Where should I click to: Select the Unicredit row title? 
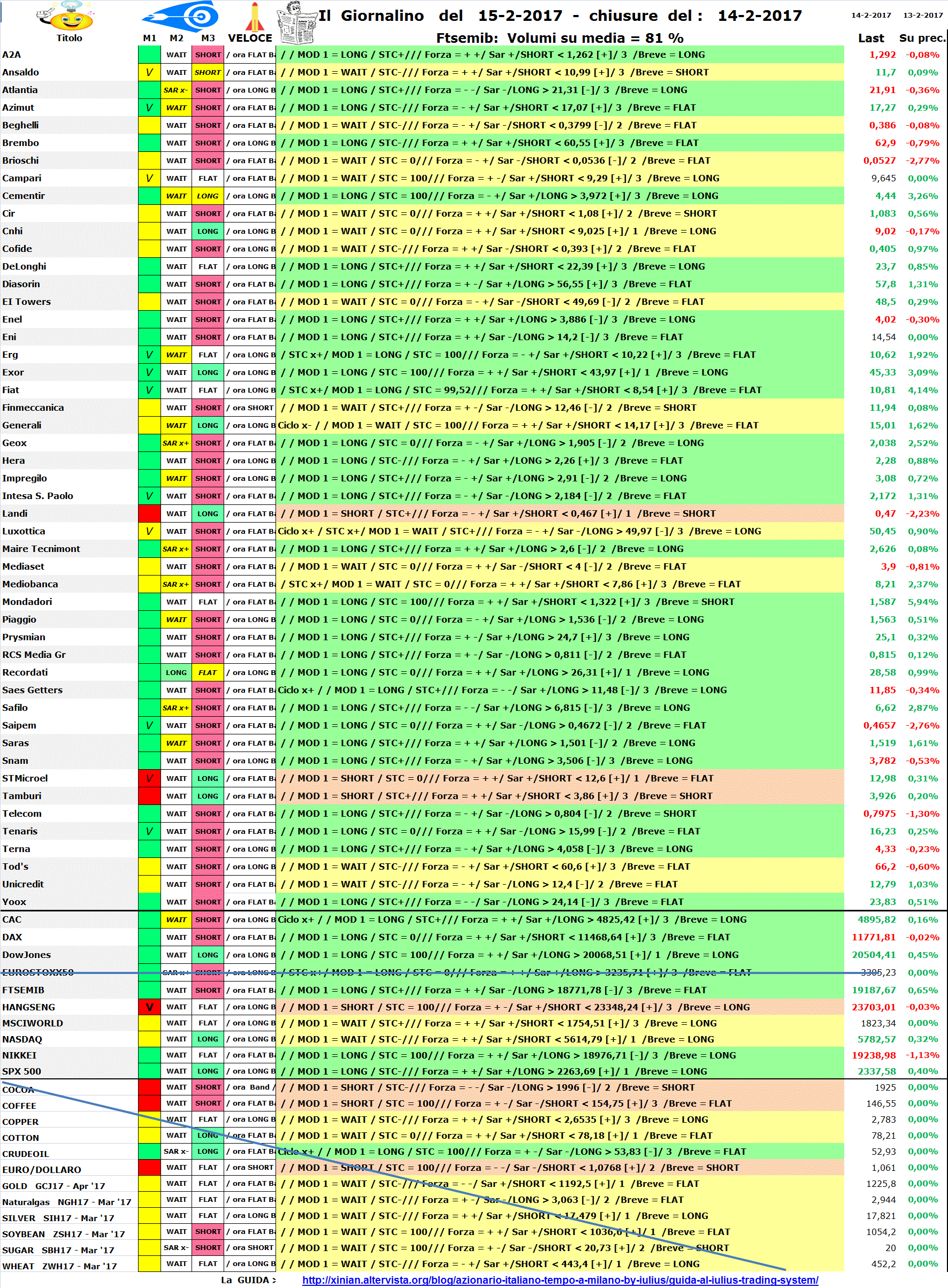click(x=23, y=884)
